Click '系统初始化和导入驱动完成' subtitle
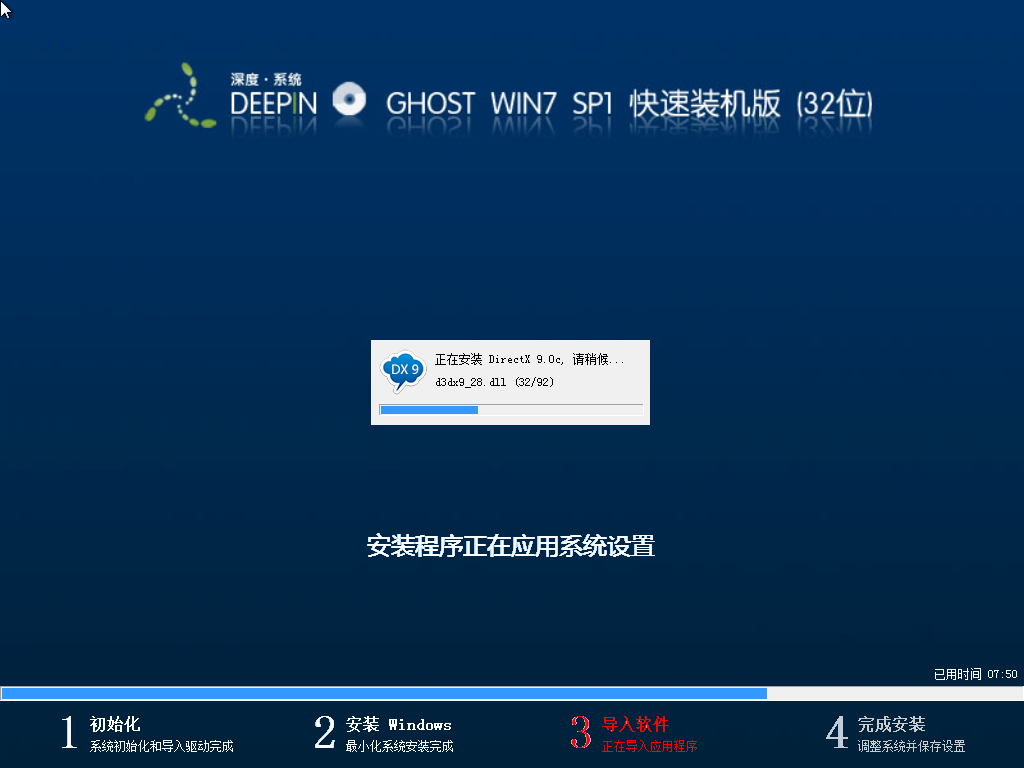This screenshot has height=768, width=1024. pyautogui.click(x=161, y=746)
